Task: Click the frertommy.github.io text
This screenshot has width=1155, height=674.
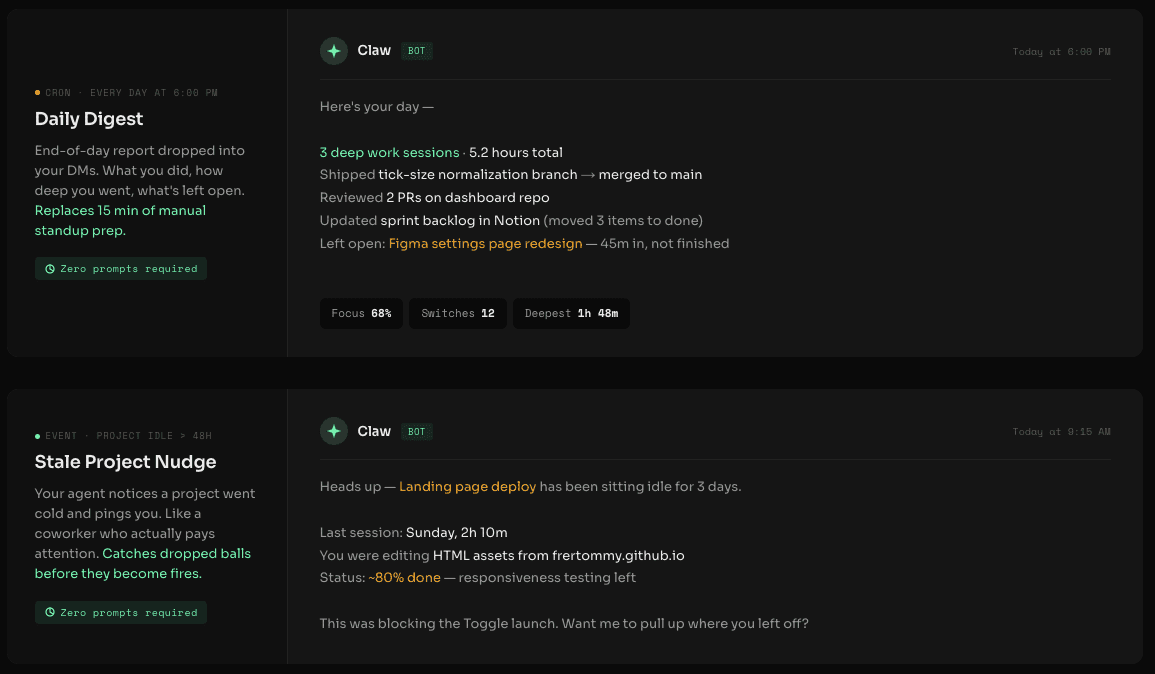Action: point(618,555)
